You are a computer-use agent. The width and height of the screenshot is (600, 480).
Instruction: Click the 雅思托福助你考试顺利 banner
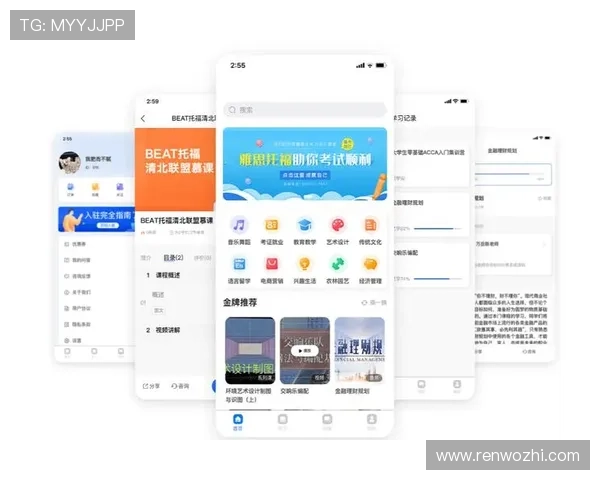pyautogui.click(x=305, y=164)
